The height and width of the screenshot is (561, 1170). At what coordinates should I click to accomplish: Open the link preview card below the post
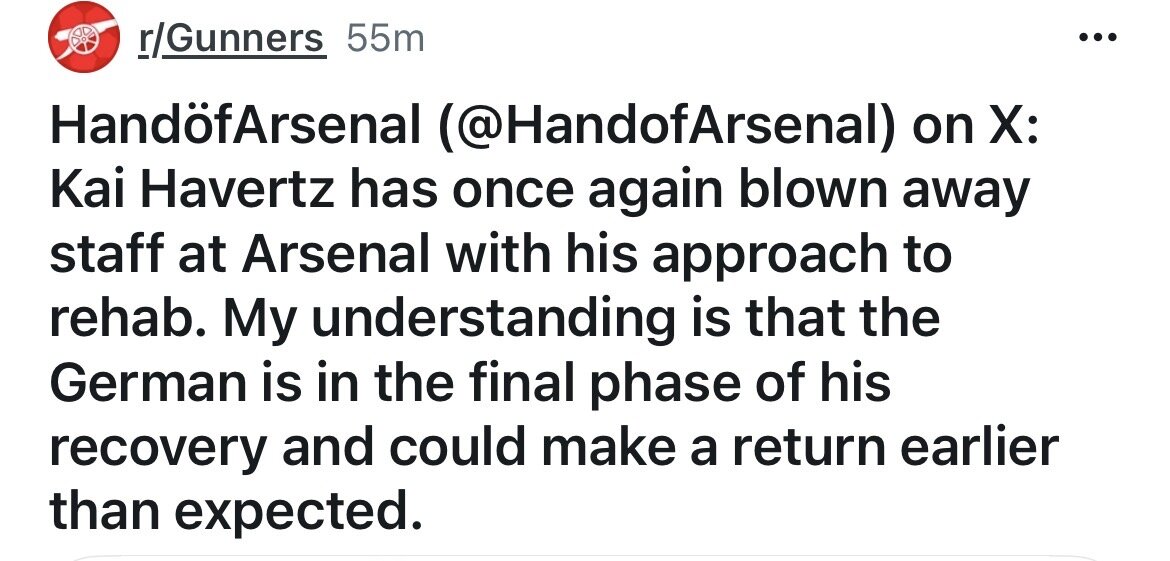click(x=585, y=555)
